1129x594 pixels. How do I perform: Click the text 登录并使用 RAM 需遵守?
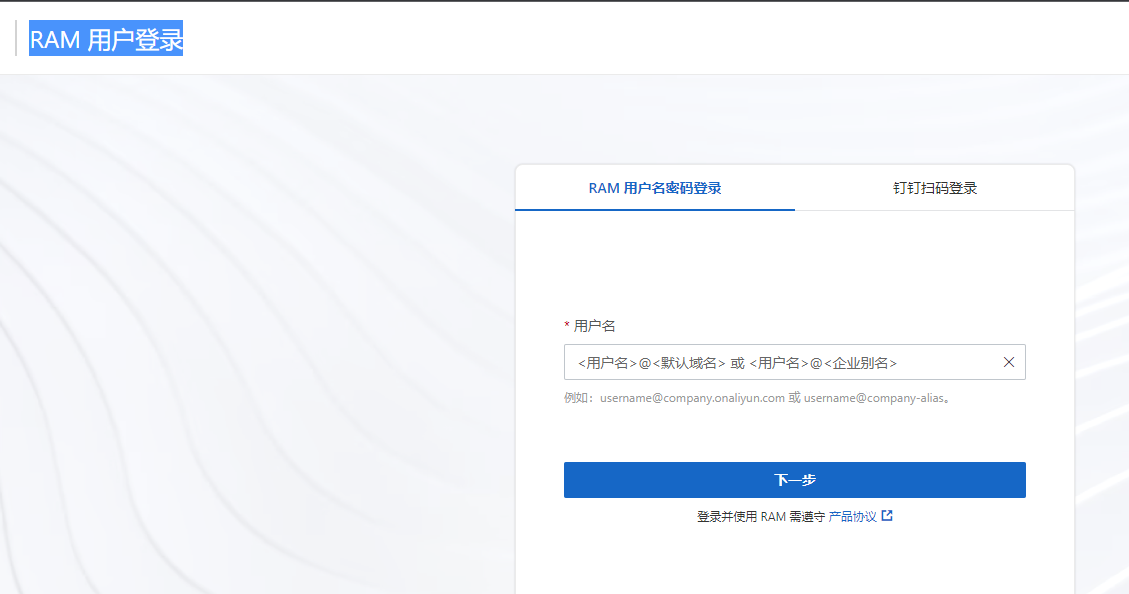[x=760, y=516]
